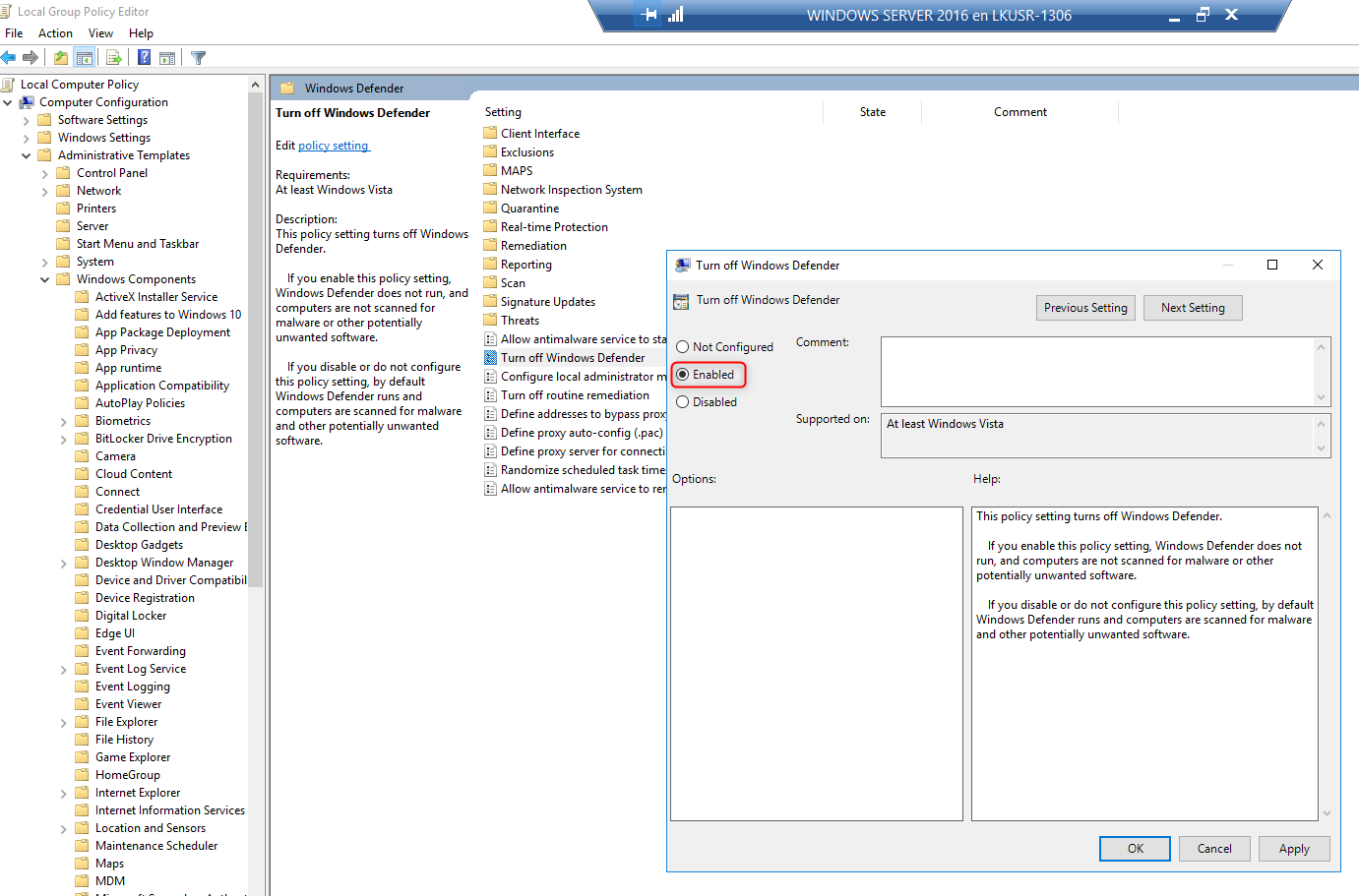Expand the Internet Explorer node
This screenshot has height=896, width=1359.
64,793
